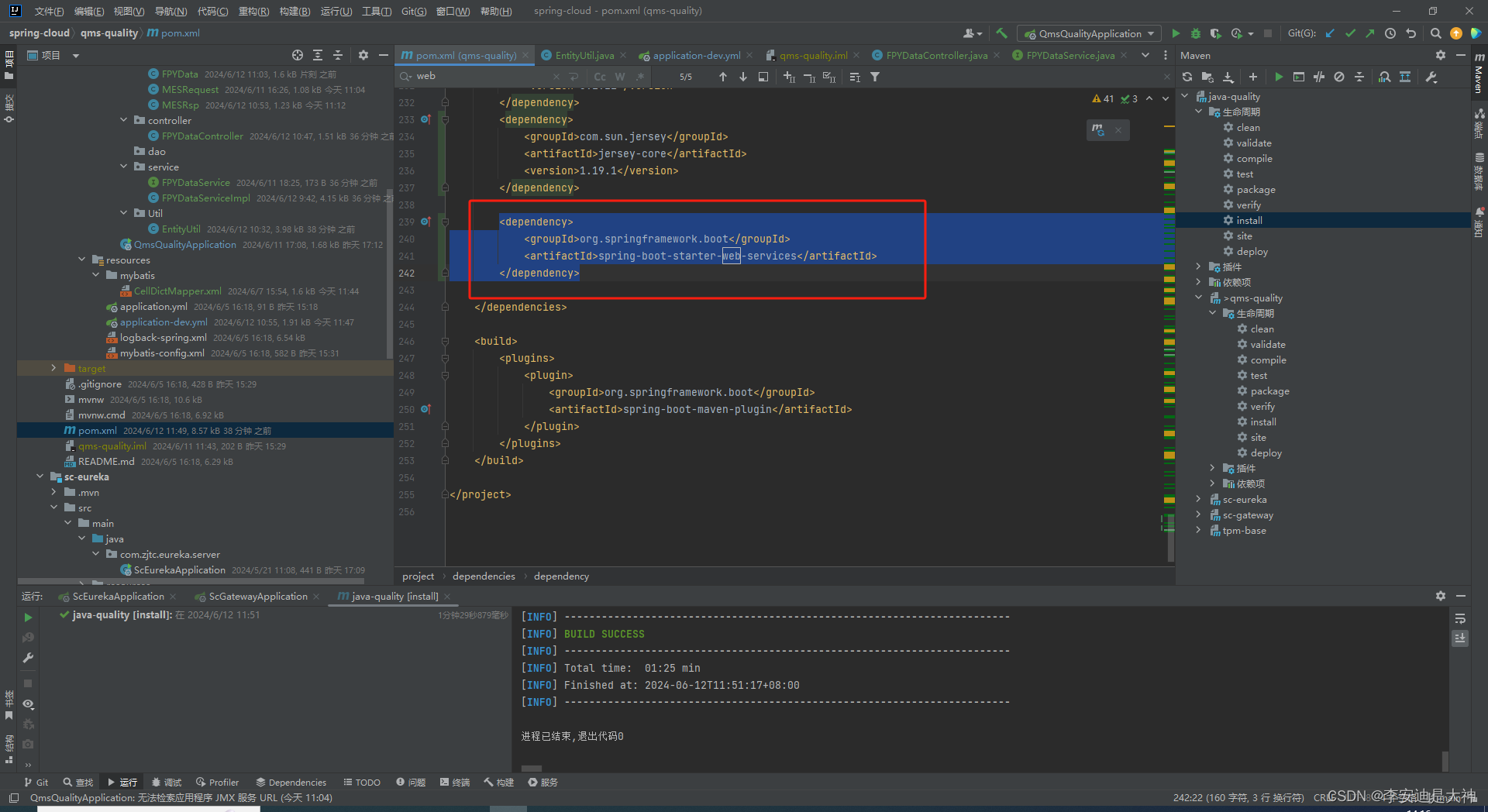Screen dimensions: 1488x812
Task: Open 服务 services tool window
Action: click(x=543, y=782)
